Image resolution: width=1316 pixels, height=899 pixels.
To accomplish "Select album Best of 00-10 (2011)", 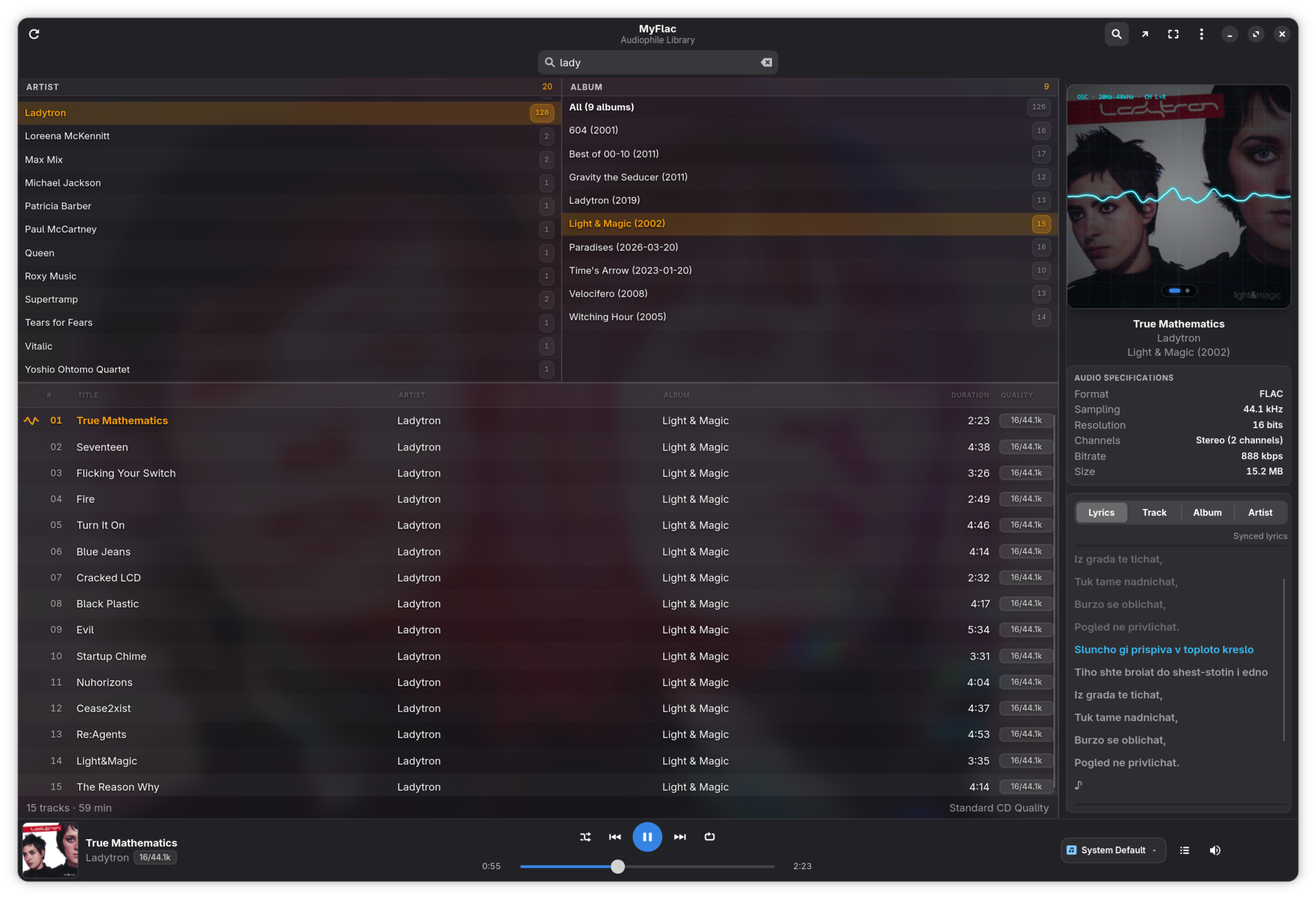I will point(810,154).
